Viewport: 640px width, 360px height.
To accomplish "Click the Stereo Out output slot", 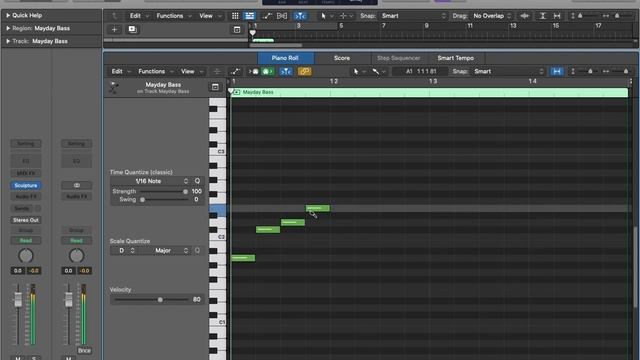I will coord(26,220).
